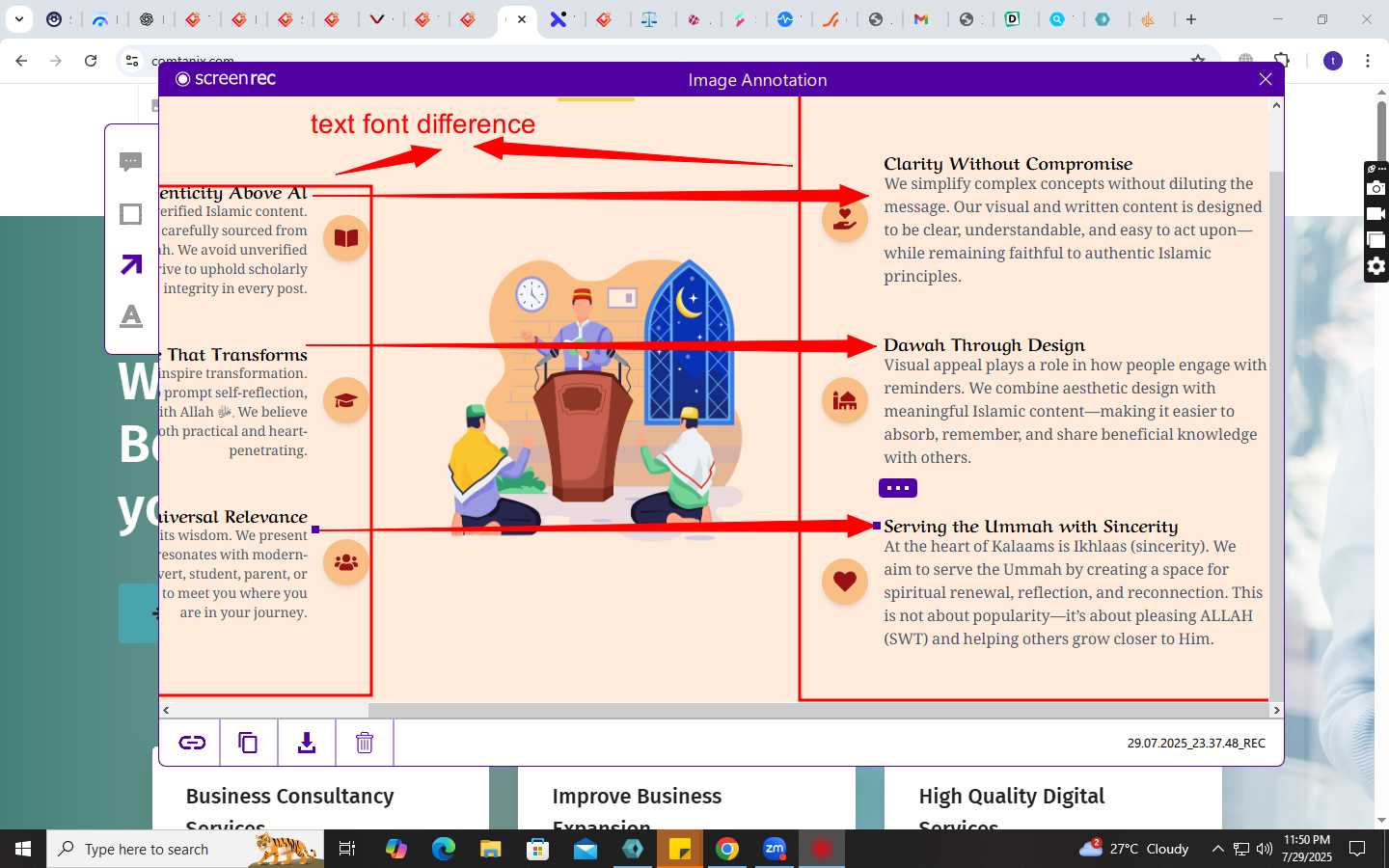Click the annotation vertical scrollbar up arrow
1389x868 pixels.
[x=1276, y=105]
